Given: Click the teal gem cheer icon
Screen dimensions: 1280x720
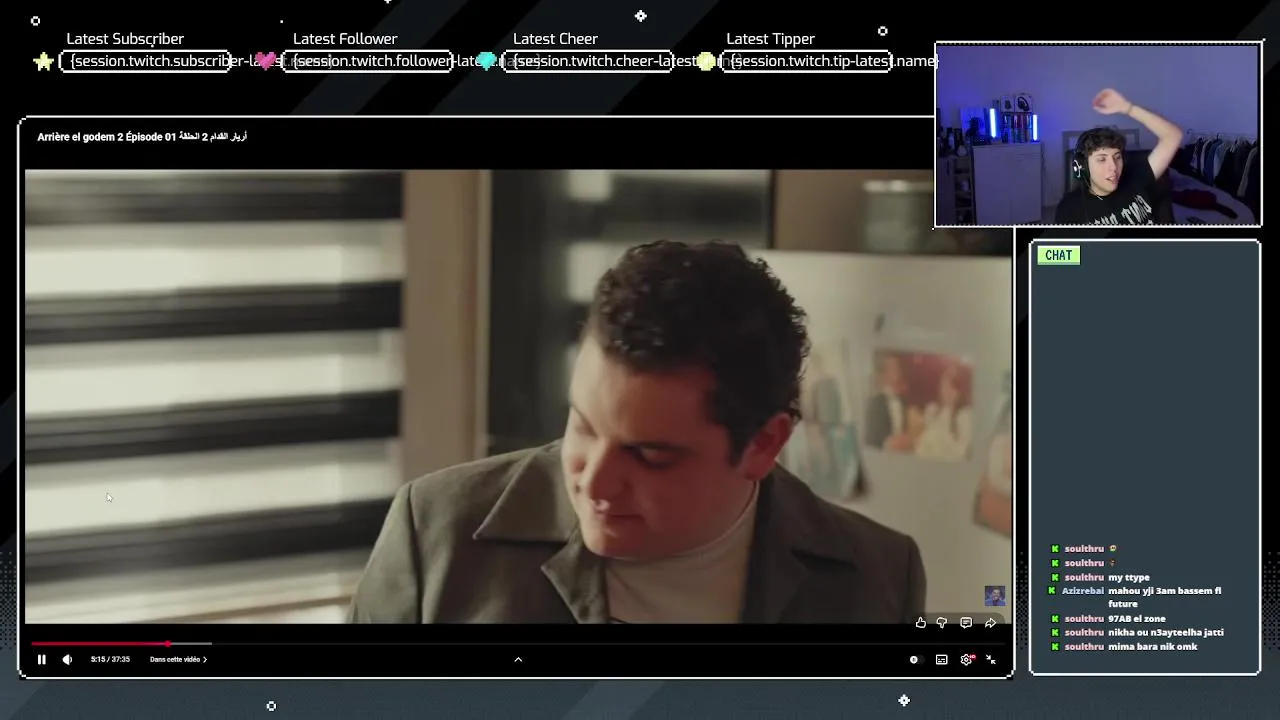Looking at the screenshot, I should 486,62.
